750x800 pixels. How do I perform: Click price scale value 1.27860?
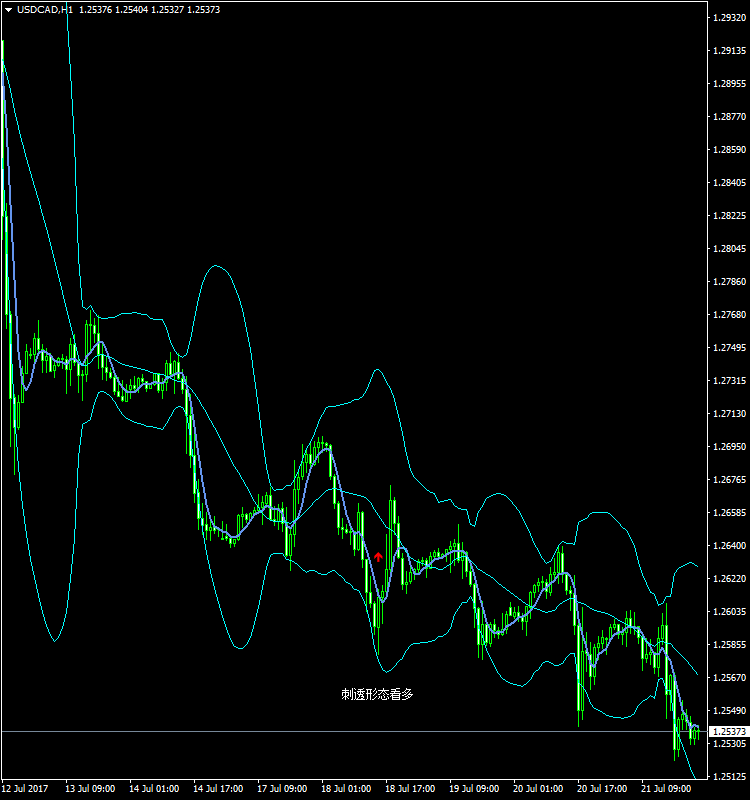(729, 282)
